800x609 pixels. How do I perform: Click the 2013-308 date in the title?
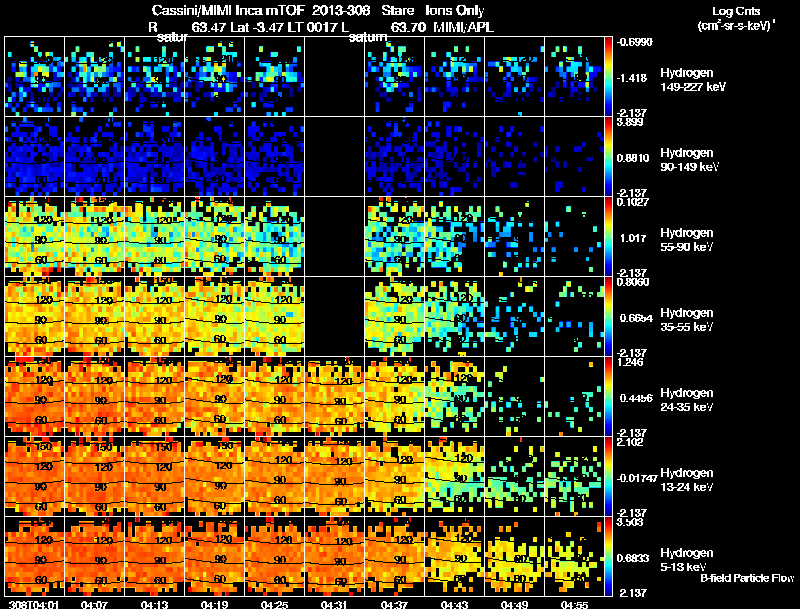coord(341,10)
